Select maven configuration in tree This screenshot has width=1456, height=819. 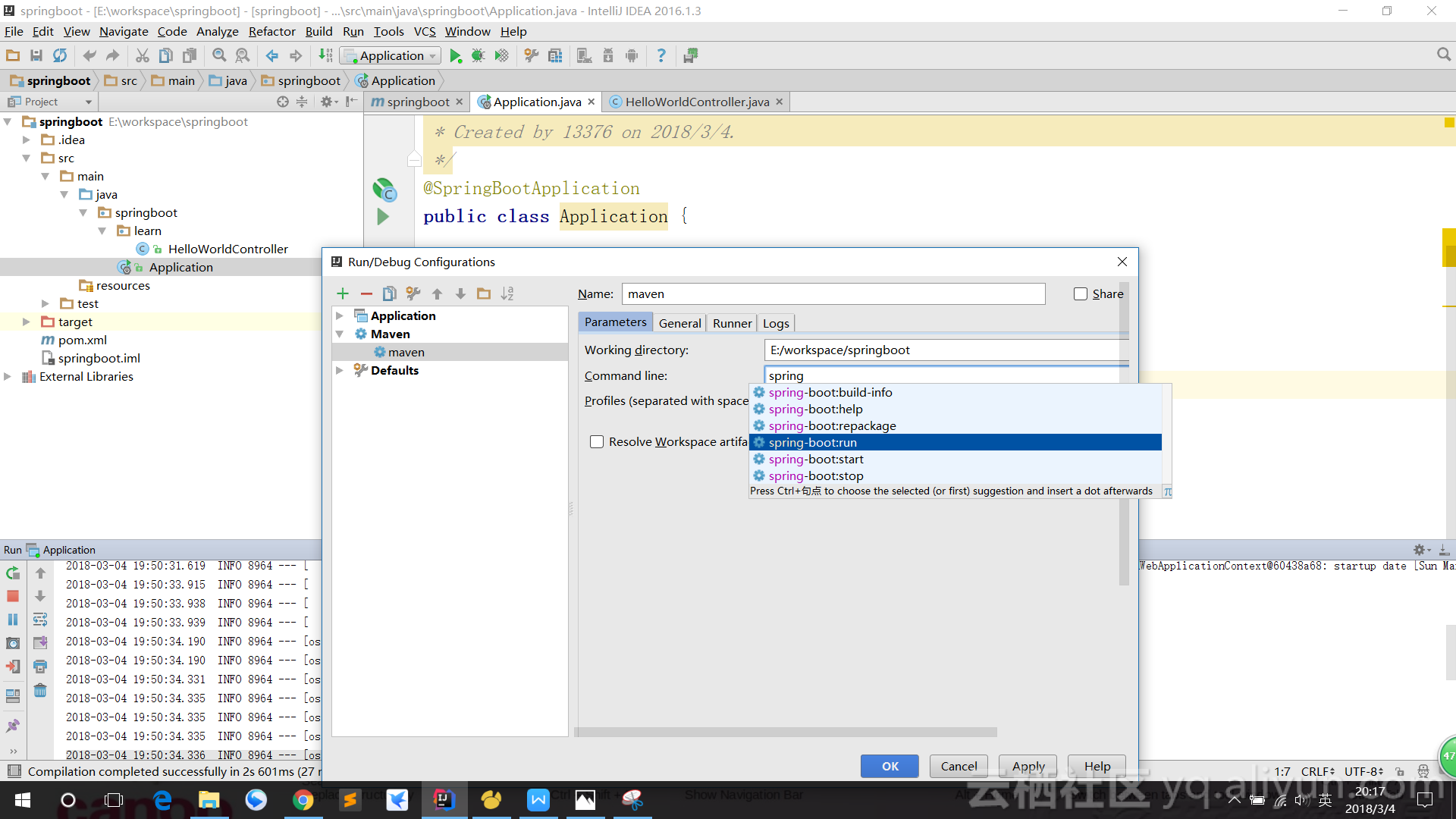point(450,353)
